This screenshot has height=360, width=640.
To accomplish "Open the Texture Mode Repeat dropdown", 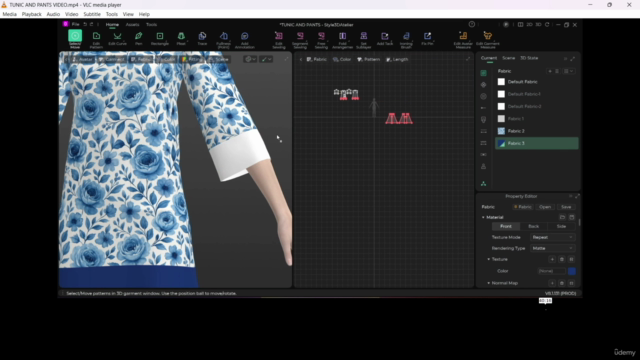I will click(553, 237).
